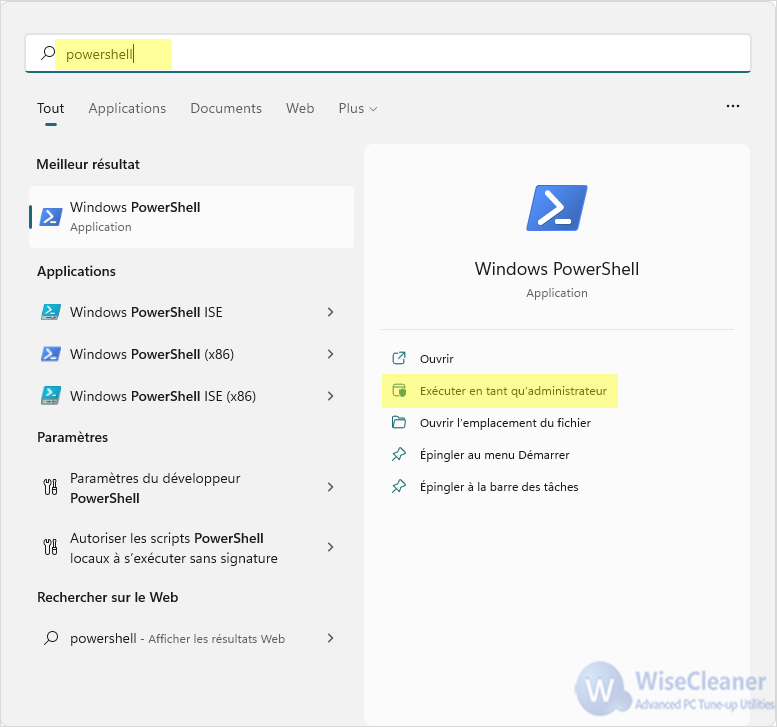The height and width of the screenshot is (727, 777).
Task: Expand powershell web results chevron
Action: [331, 638]
